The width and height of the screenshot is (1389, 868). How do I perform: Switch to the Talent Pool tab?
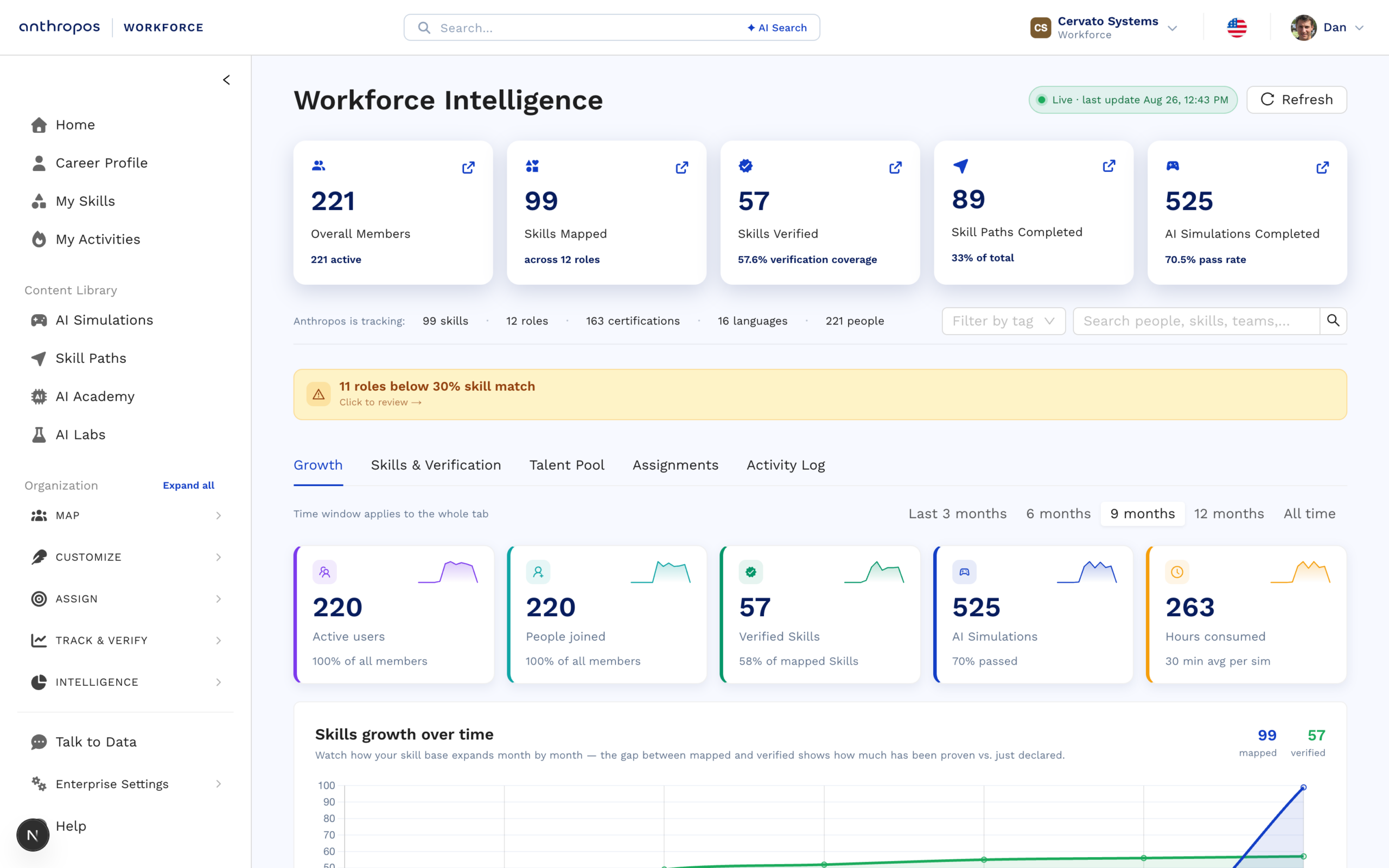tap(566, 465)
